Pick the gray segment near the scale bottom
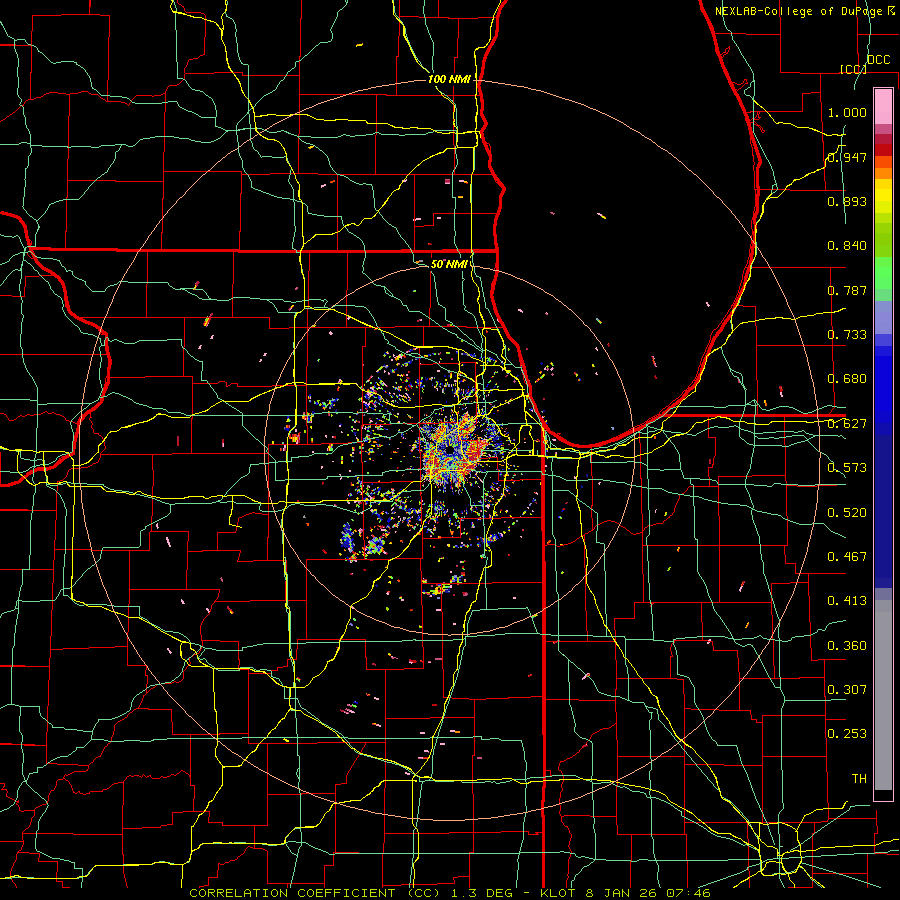 tap(883, 695)
